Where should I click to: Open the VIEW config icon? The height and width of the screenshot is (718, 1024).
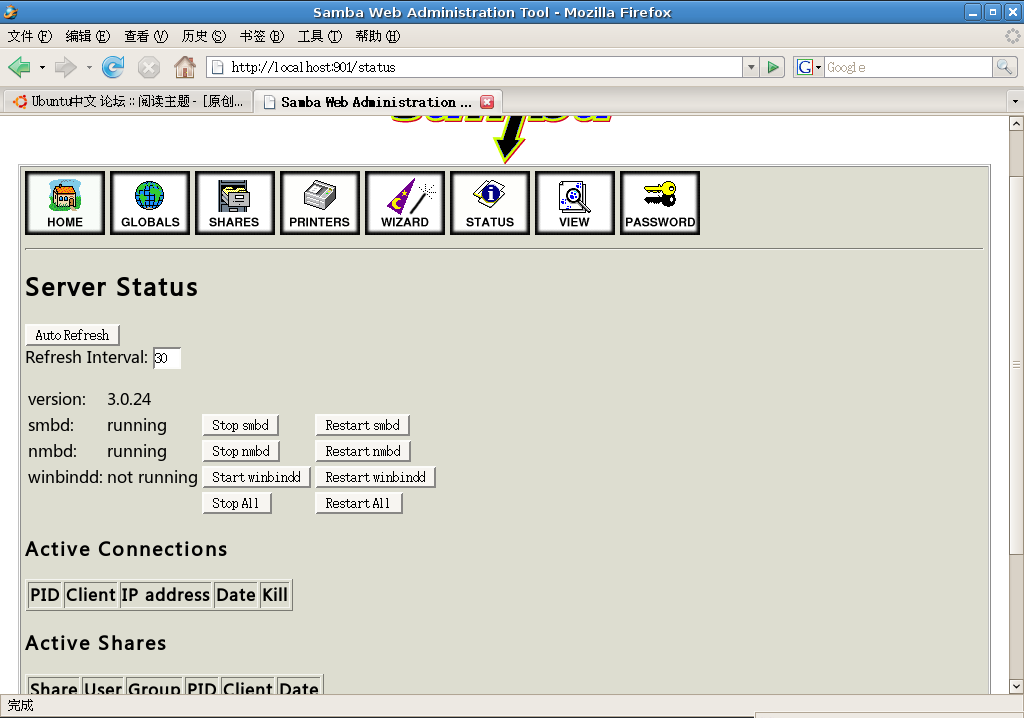click(574, 203)
